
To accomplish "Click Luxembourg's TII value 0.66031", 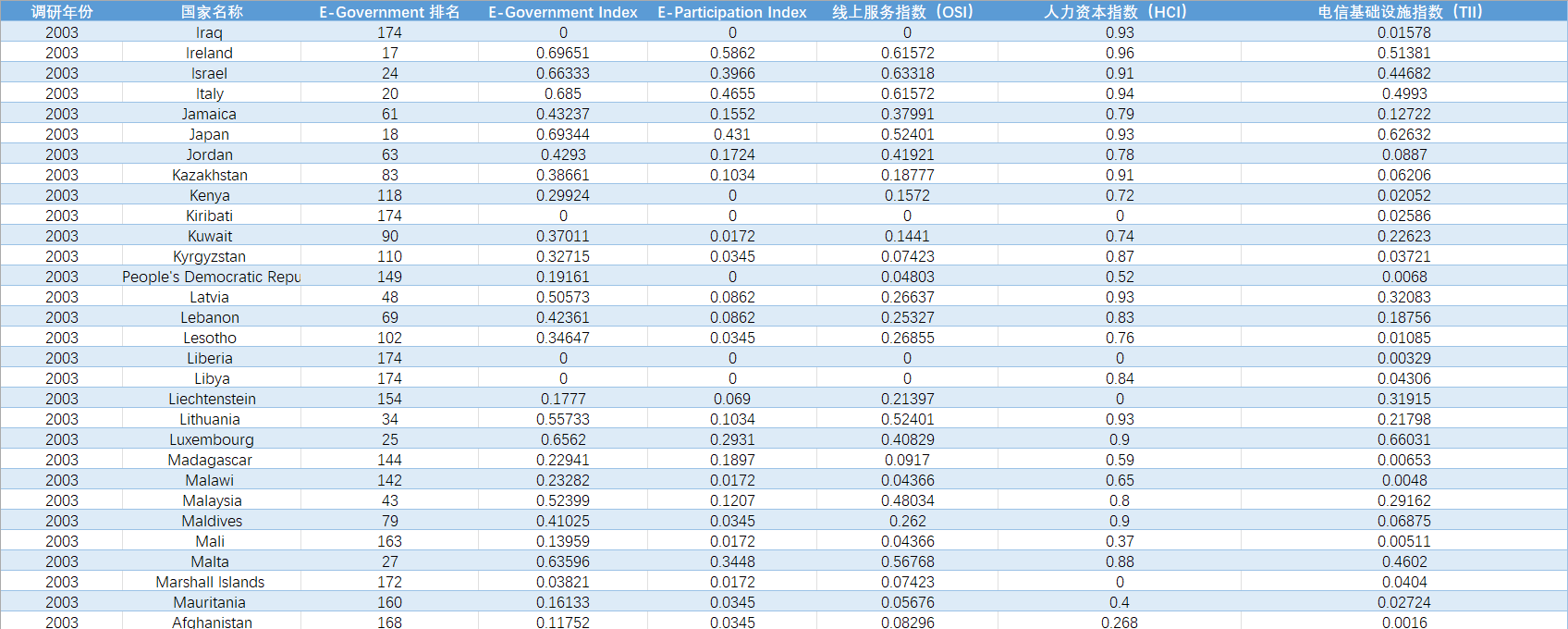I will [1403, 439].
